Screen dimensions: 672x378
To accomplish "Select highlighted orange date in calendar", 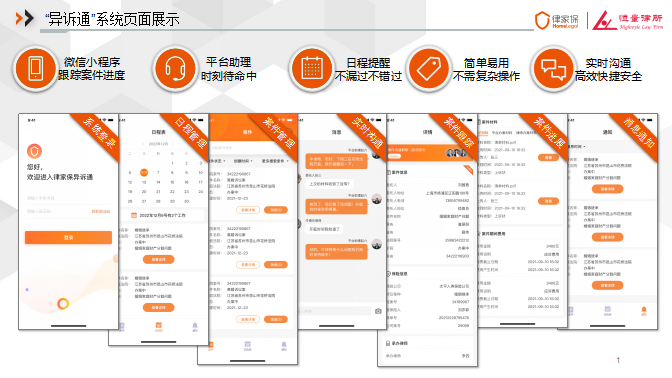I will click(144, 173).
